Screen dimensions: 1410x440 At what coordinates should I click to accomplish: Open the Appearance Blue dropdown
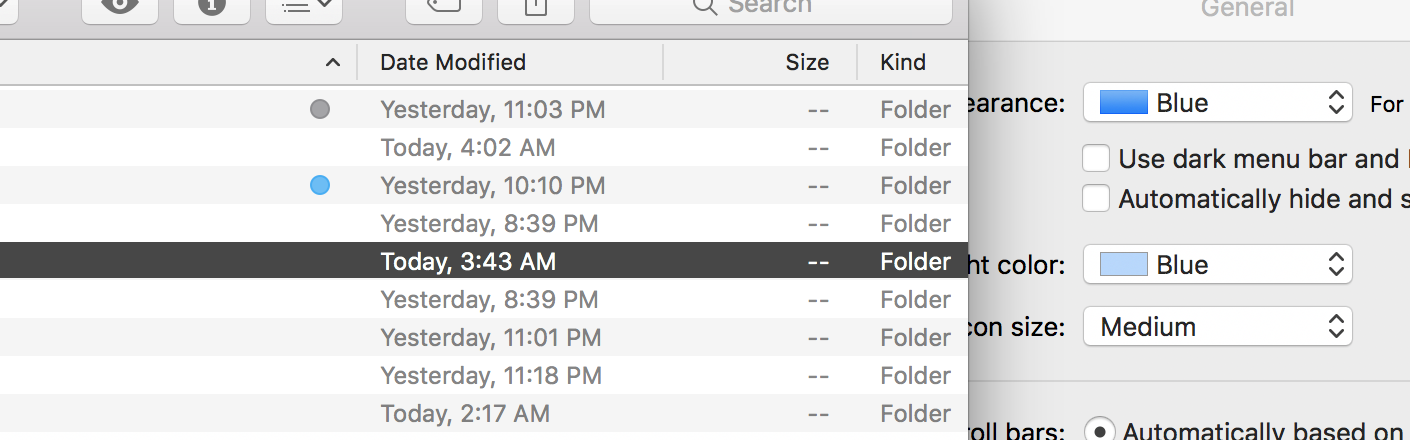(x=1217, y=103)
